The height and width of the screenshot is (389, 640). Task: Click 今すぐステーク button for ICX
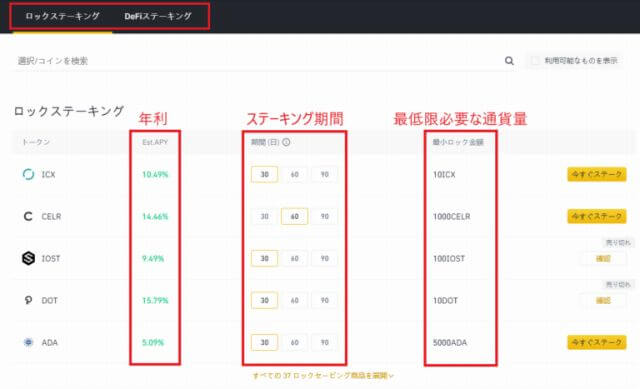597,174
